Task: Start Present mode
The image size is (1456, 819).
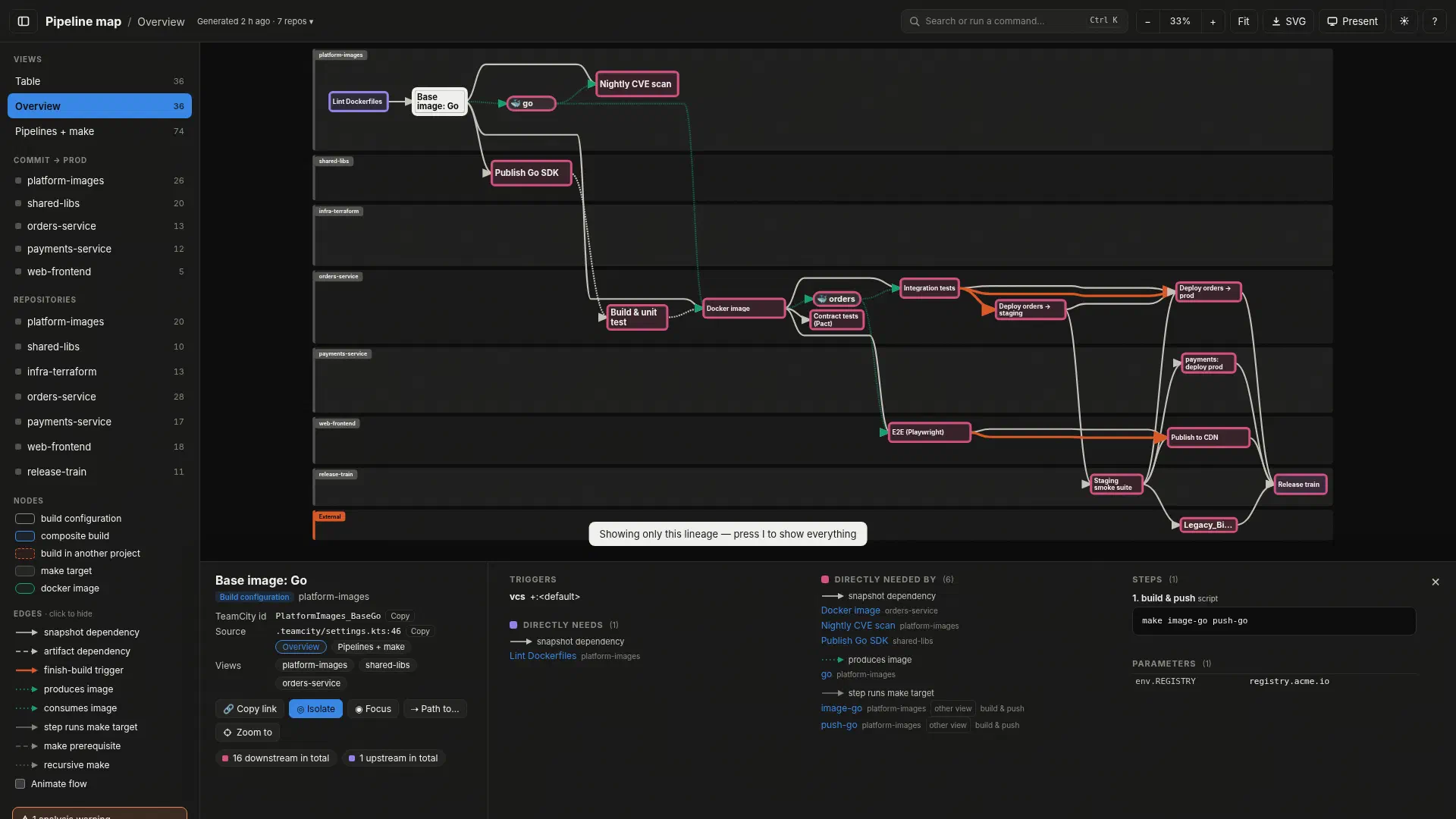Action: (x=1352, y=21)
